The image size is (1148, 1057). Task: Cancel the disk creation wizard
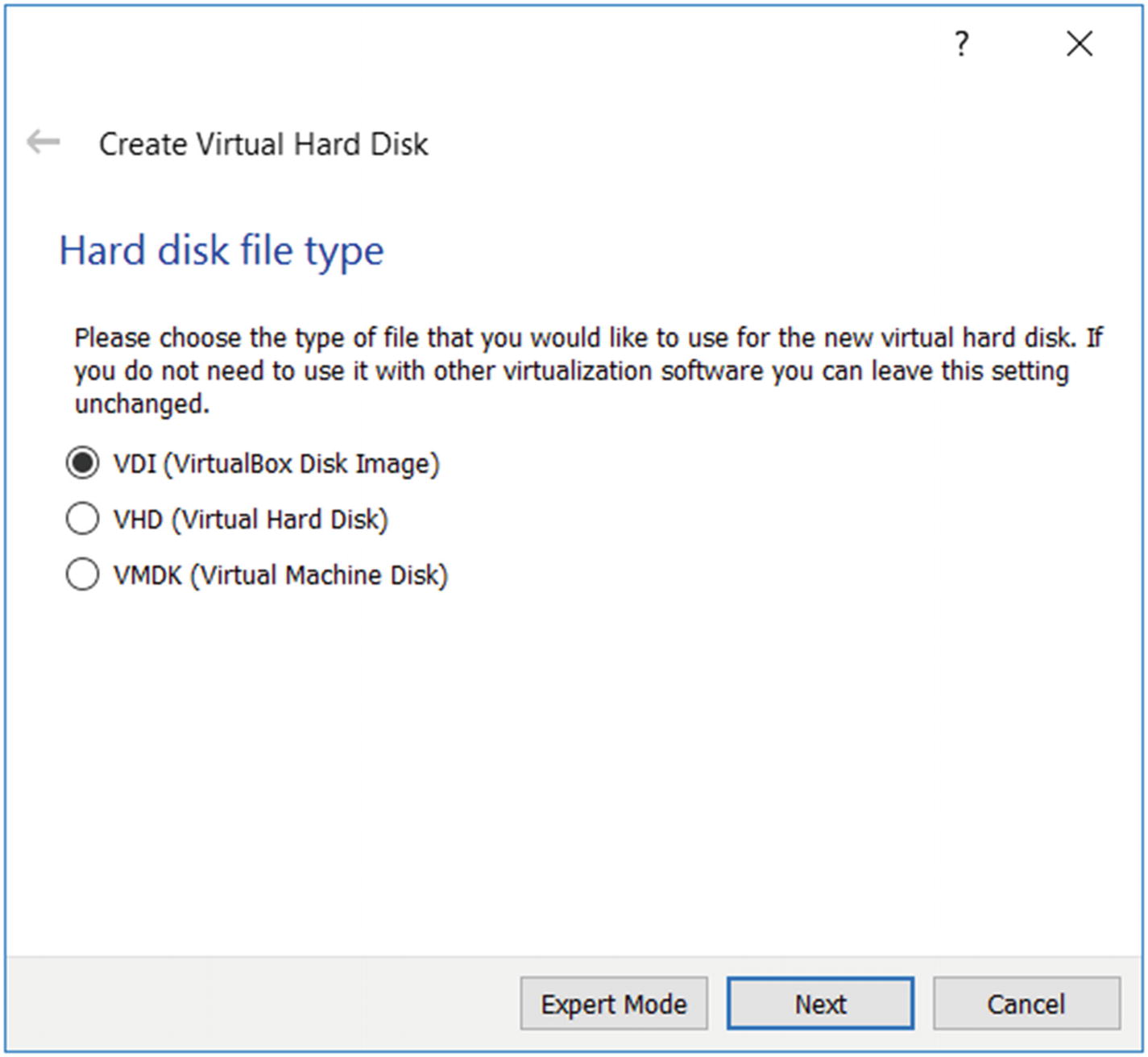click(1026, 1004)
